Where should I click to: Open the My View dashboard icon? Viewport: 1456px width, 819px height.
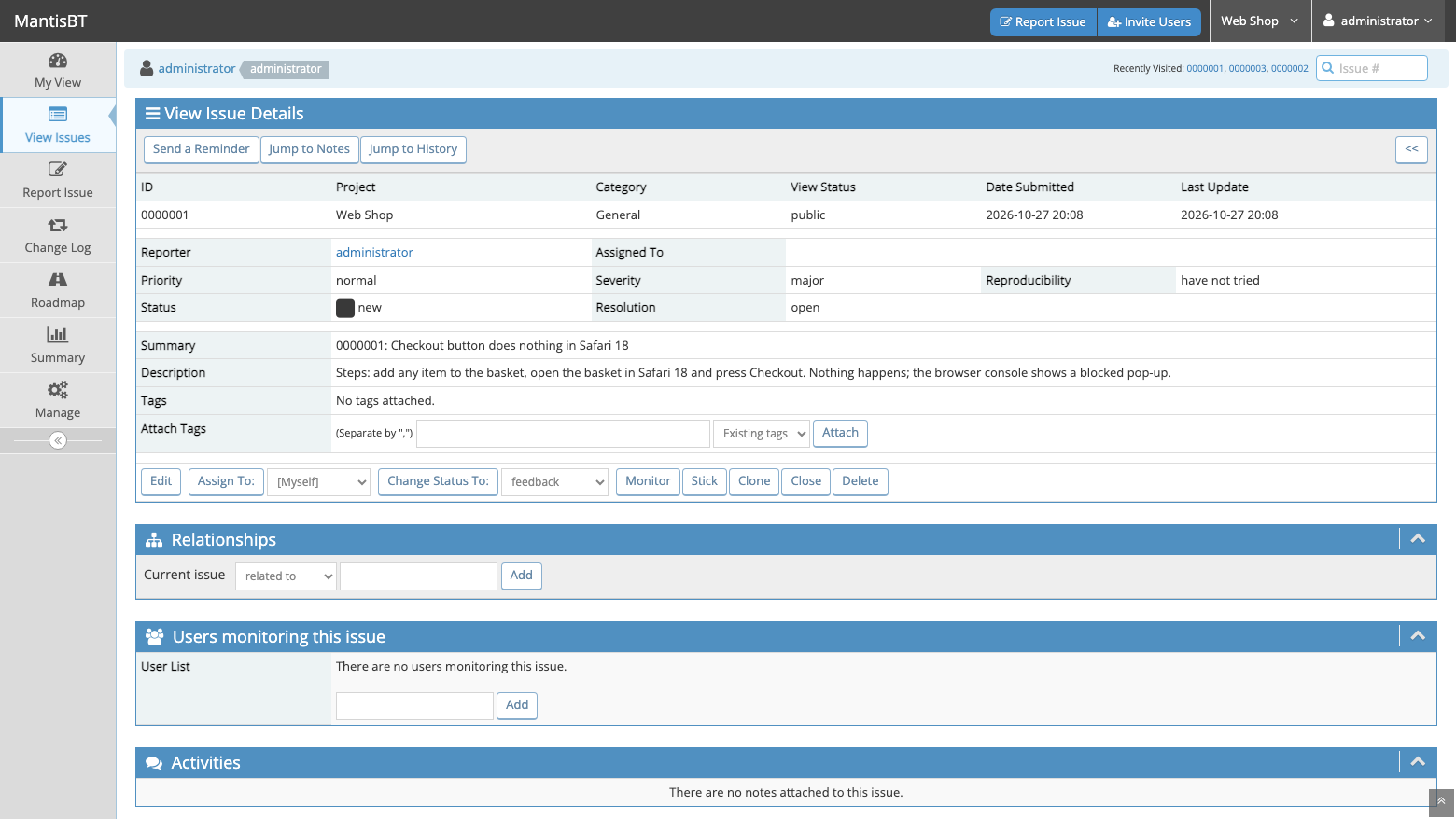[58, 61]
